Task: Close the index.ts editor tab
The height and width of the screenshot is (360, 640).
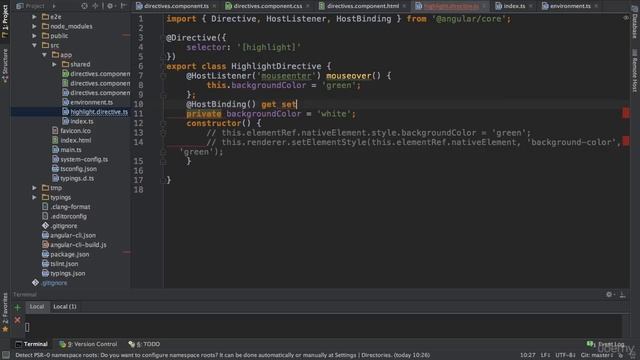Action: (x=531, y=6)
